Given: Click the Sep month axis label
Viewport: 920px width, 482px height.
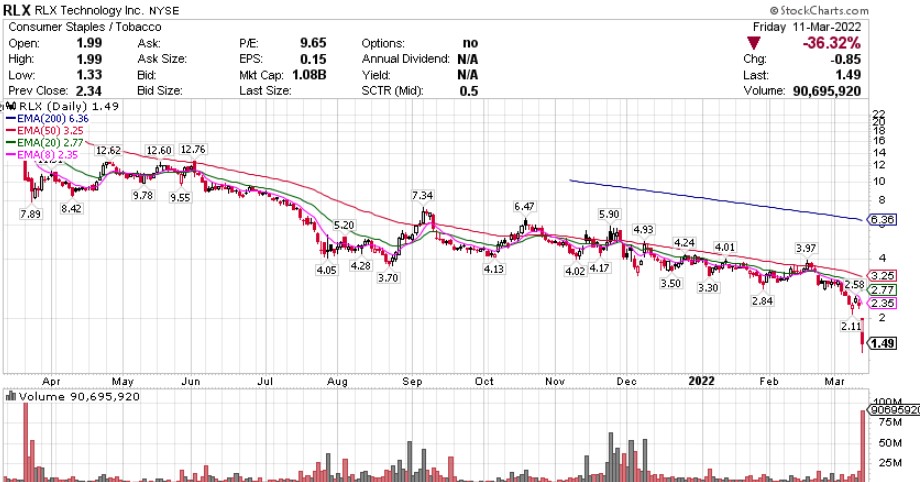Looking at the screenshot, I should pyautogui.click(x=412, y=382).
